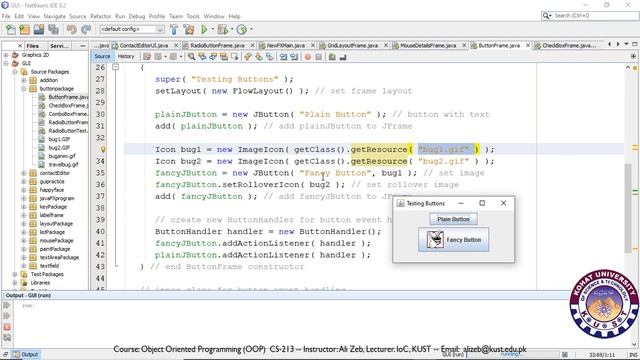
Task: Click the New File toolbar icon
Action: tap(11, 29)
